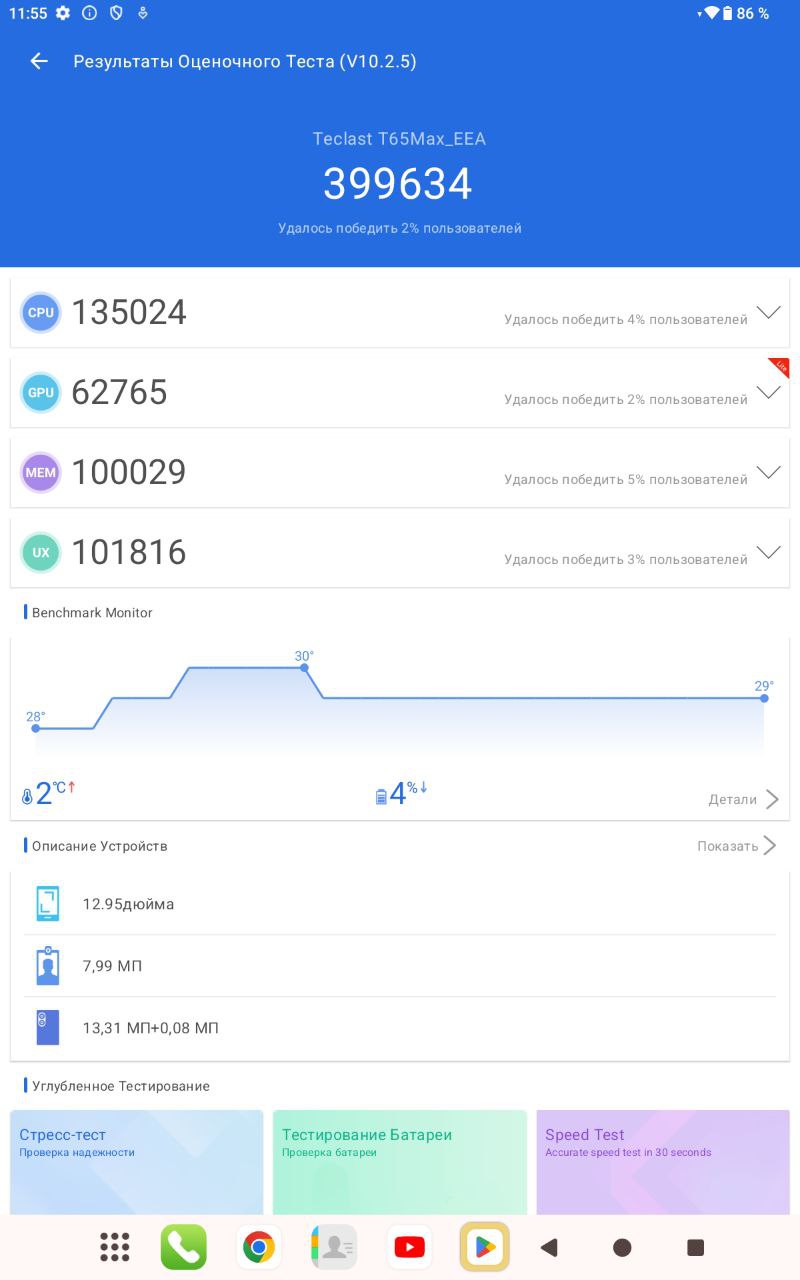This screenshot has height=1280, width=800.
Task: Launch Google Play Store from dock
Action: click(485, 1247)
